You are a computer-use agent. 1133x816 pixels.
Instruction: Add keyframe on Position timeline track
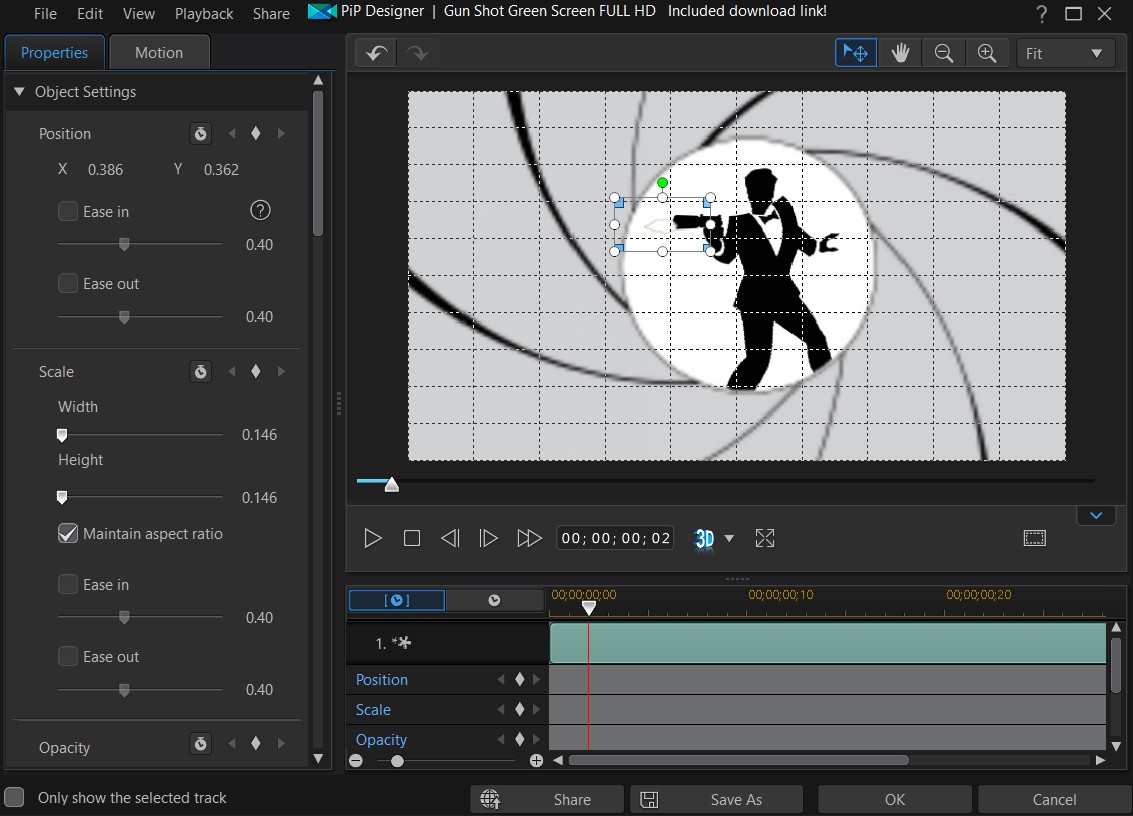[x=519, y=679]
